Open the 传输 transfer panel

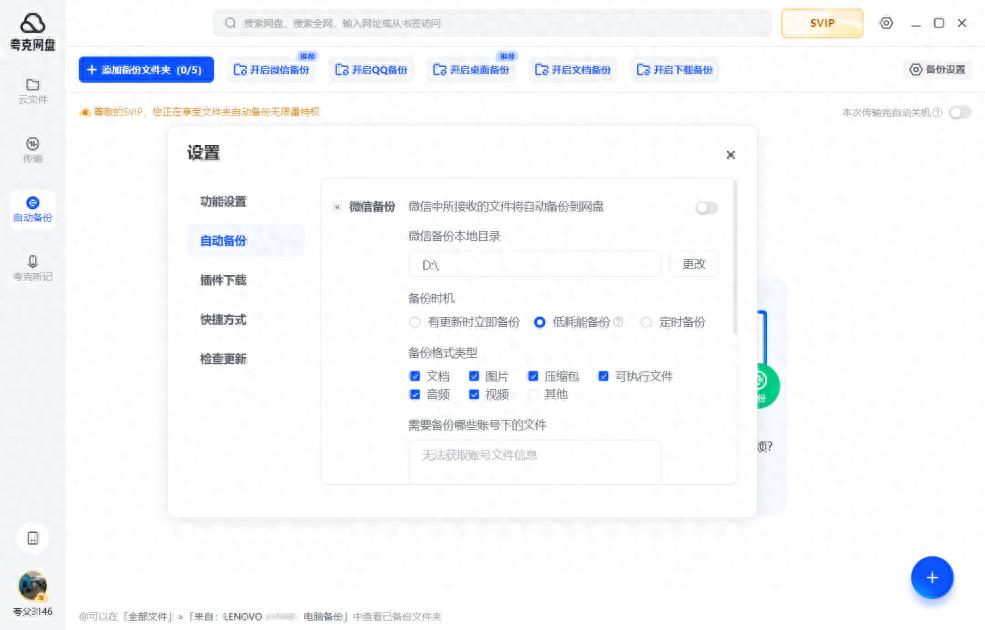pyautogui.click(x=32, y=149)
